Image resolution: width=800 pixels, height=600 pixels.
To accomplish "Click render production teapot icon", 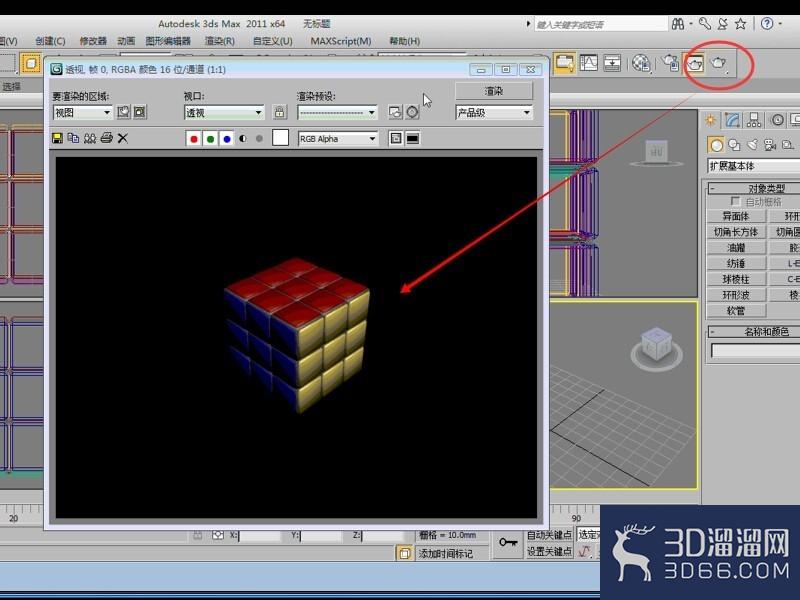I will pyautogui.click(x=718, y=63).
